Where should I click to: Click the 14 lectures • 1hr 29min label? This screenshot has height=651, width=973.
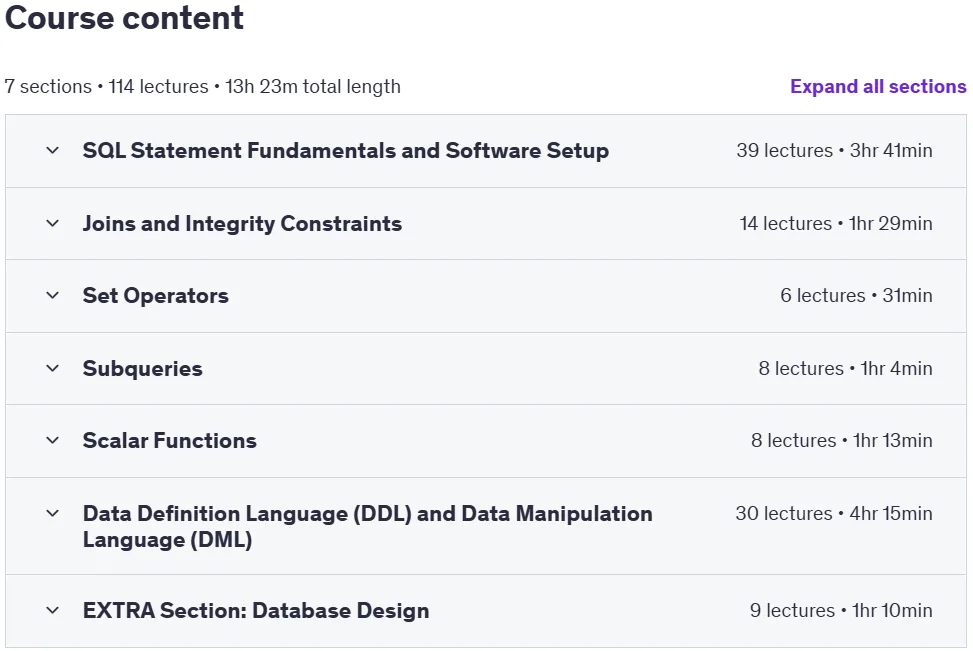pyautogui.click(x=836, y=223)
